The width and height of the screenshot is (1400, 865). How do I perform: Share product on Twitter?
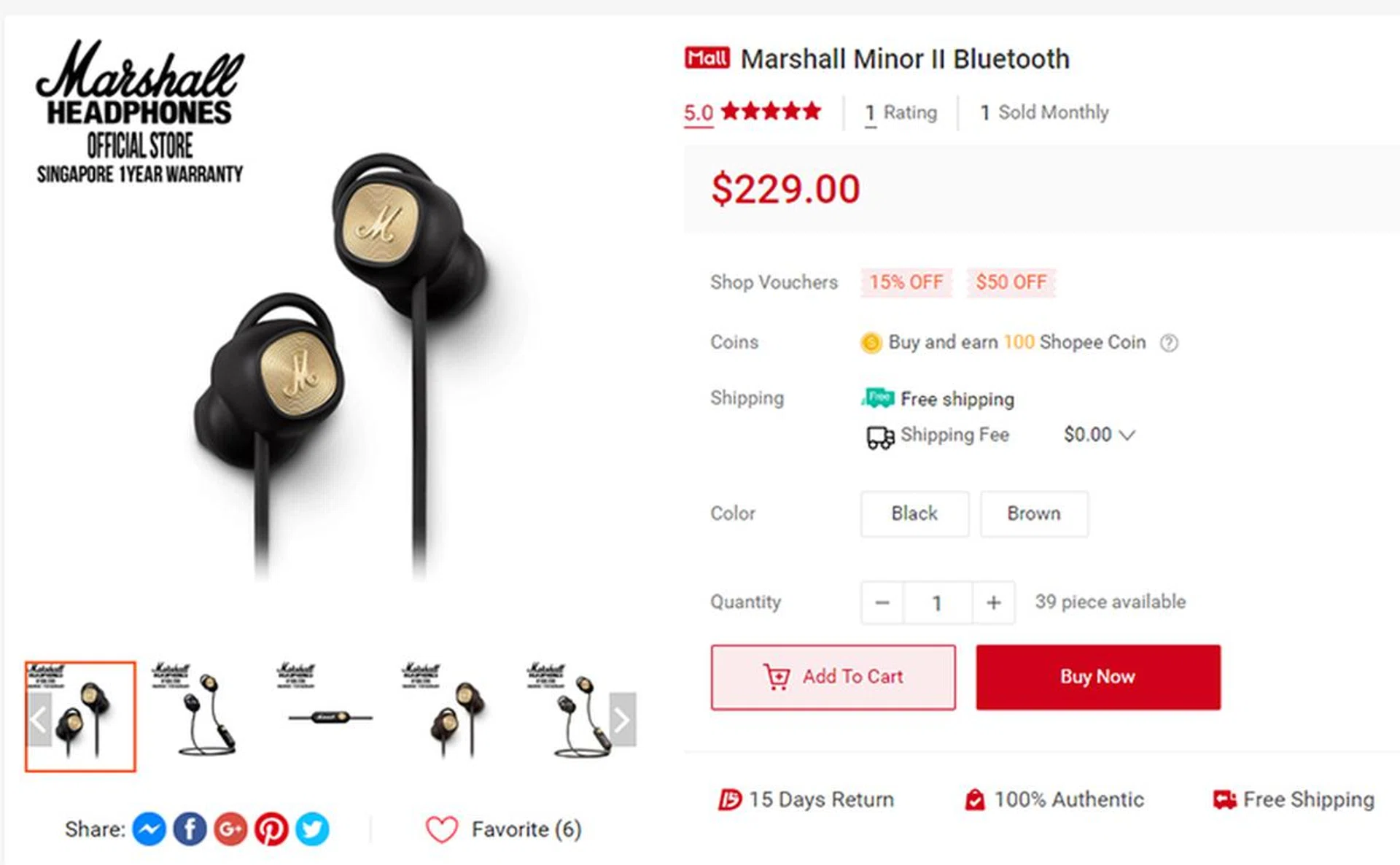pyautogui.click(x=312, y=829)
